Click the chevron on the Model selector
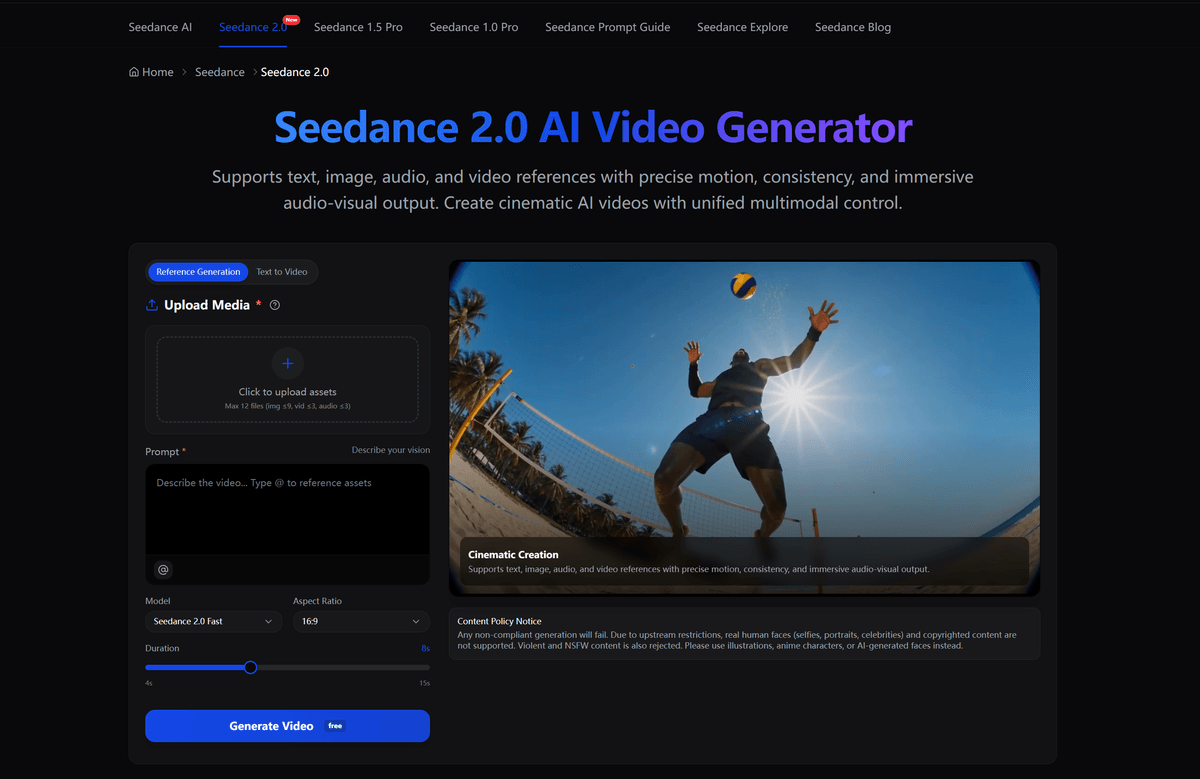Screen dimensions: 1200x779 (x=269, y=621)
